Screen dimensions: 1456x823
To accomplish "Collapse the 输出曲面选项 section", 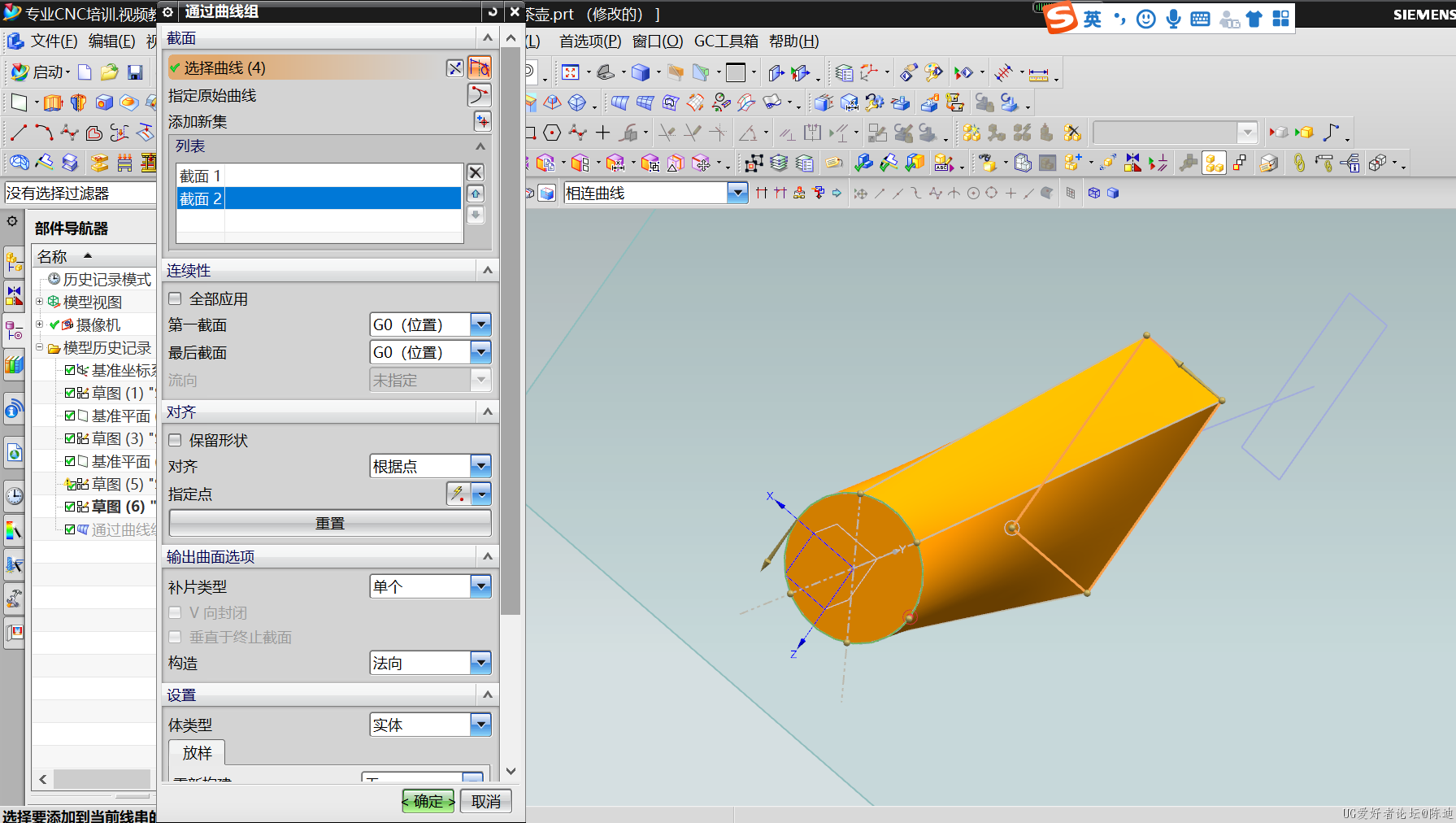I will (x=488, y=556).
